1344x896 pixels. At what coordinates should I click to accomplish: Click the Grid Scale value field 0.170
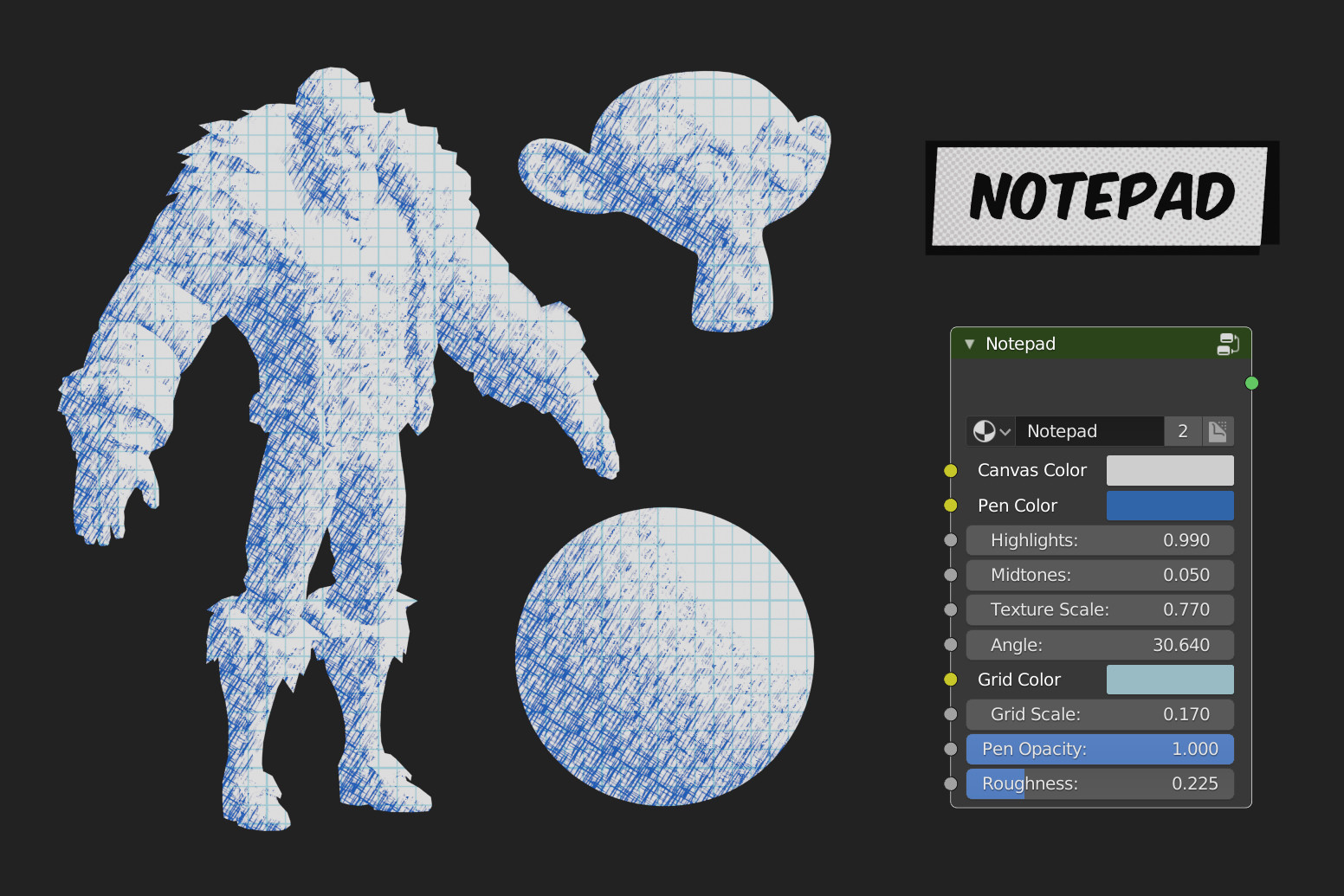tap(1100, 714)
